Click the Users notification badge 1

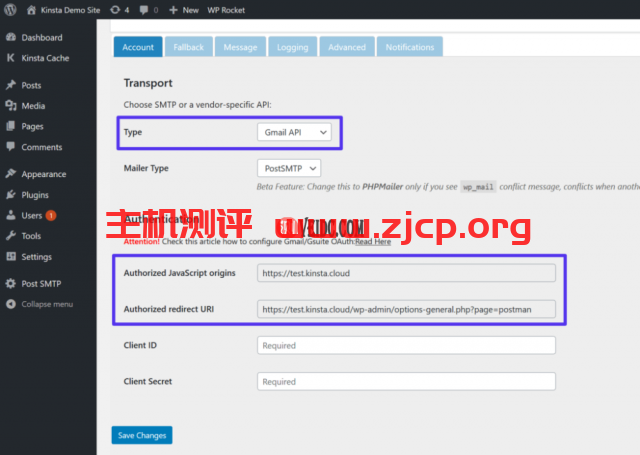[x=51, y=215]
